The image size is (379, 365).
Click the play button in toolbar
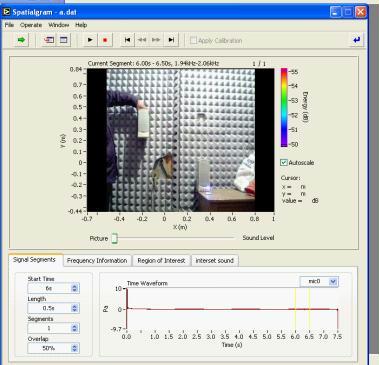90,40
